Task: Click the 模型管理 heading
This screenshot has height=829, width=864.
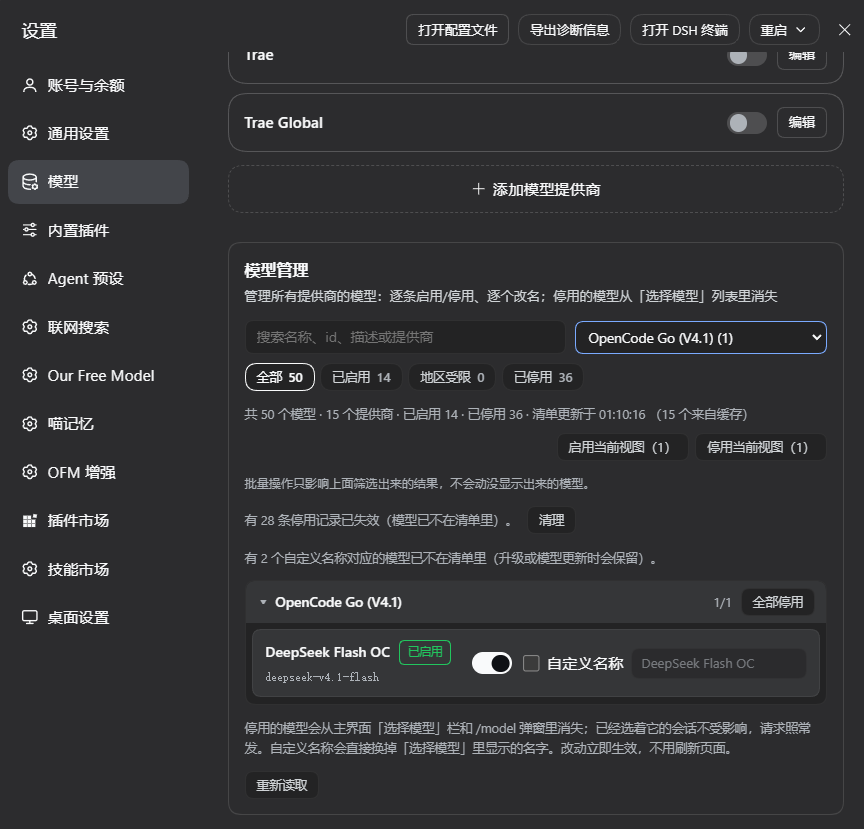Action: (276, 270)
